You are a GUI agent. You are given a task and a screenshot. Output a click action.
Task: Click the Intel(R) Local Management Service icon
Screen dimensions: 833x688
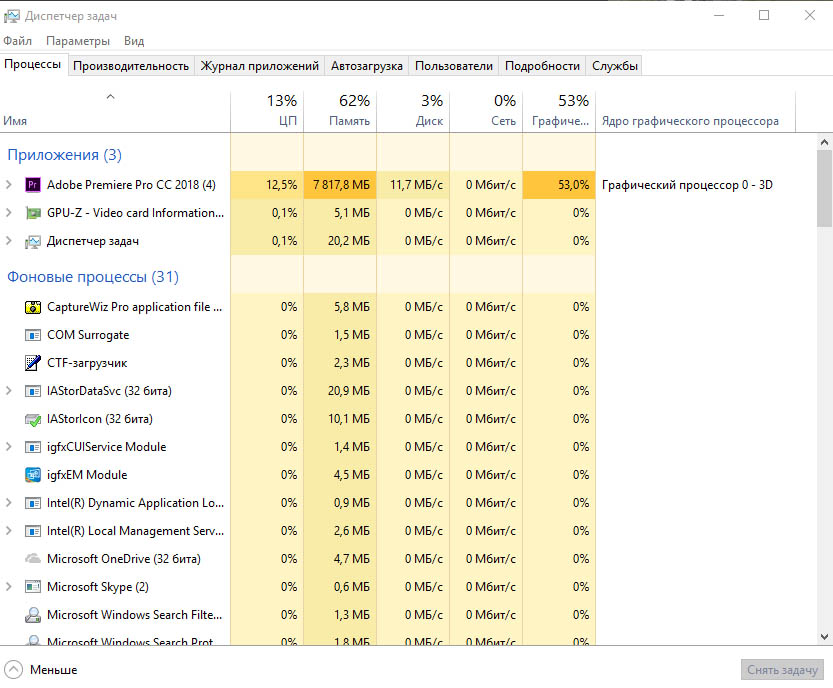33,531
